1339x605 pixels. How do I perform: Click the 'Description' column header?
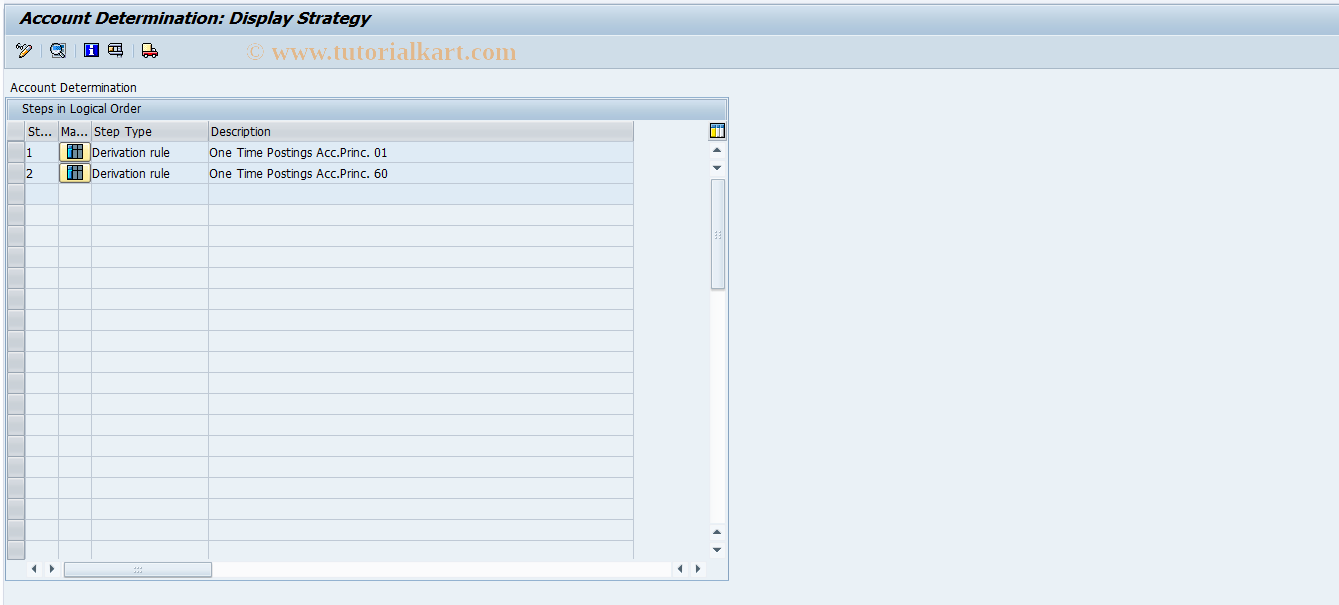(x=421, y=131)
